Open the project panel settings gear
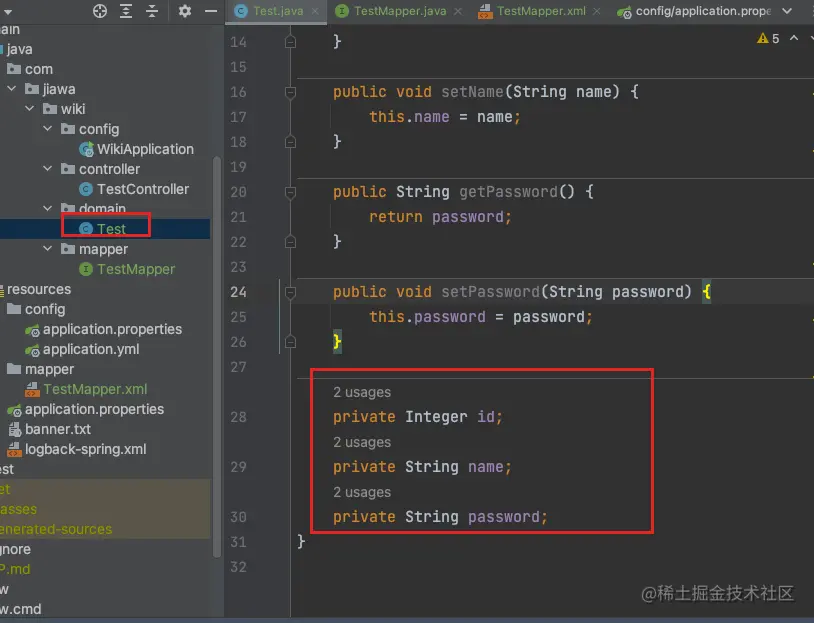Image resolution: width=814 pixels, height=623 pixels. coord(185,11)
